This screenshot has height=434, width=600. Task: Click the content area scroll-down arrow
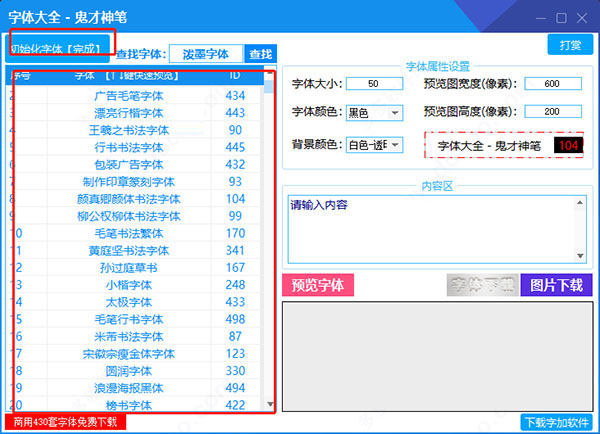coord(580,256)
